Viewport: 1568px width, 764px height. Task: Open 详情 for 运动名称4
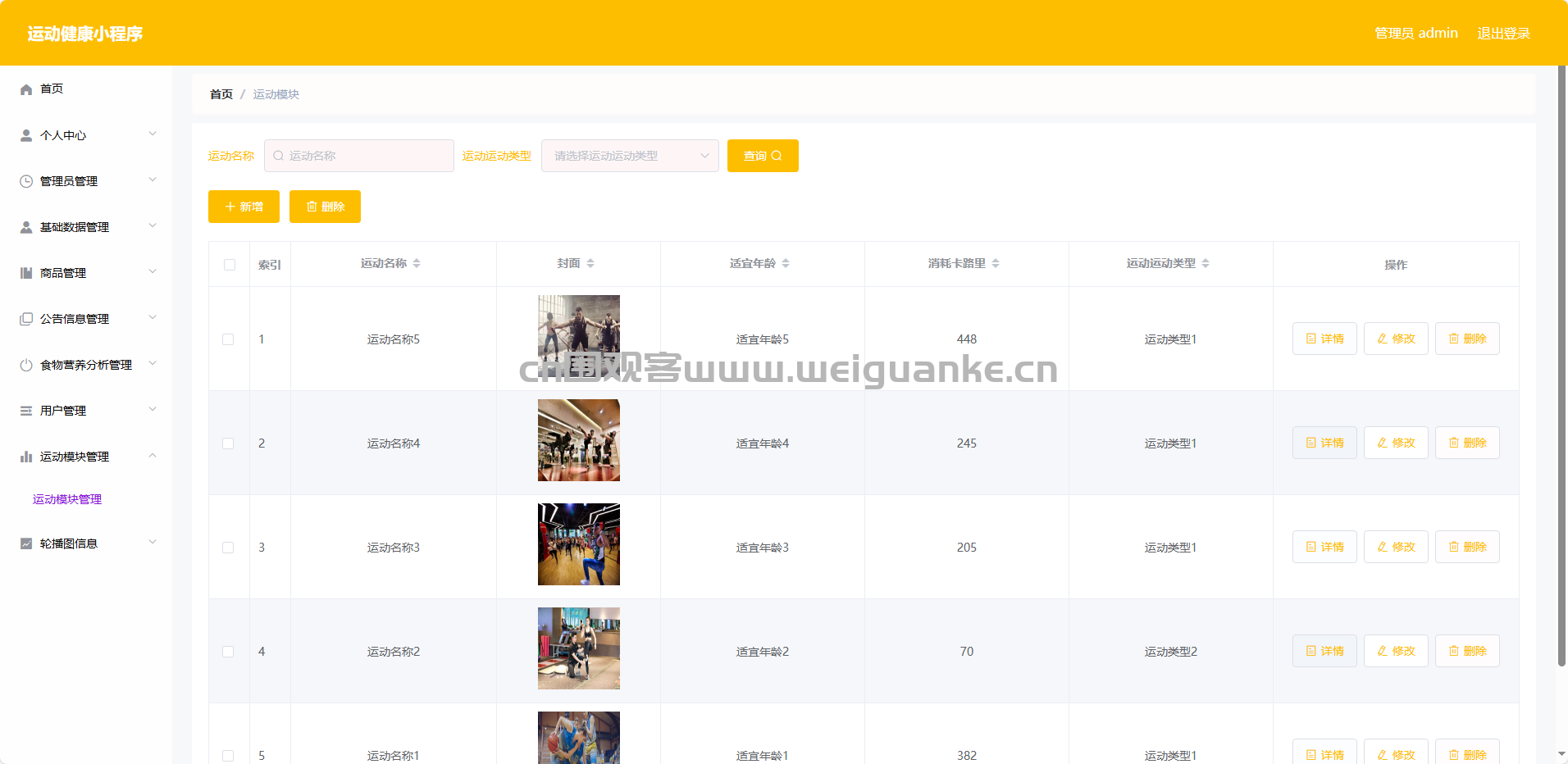coord(1324,443)
